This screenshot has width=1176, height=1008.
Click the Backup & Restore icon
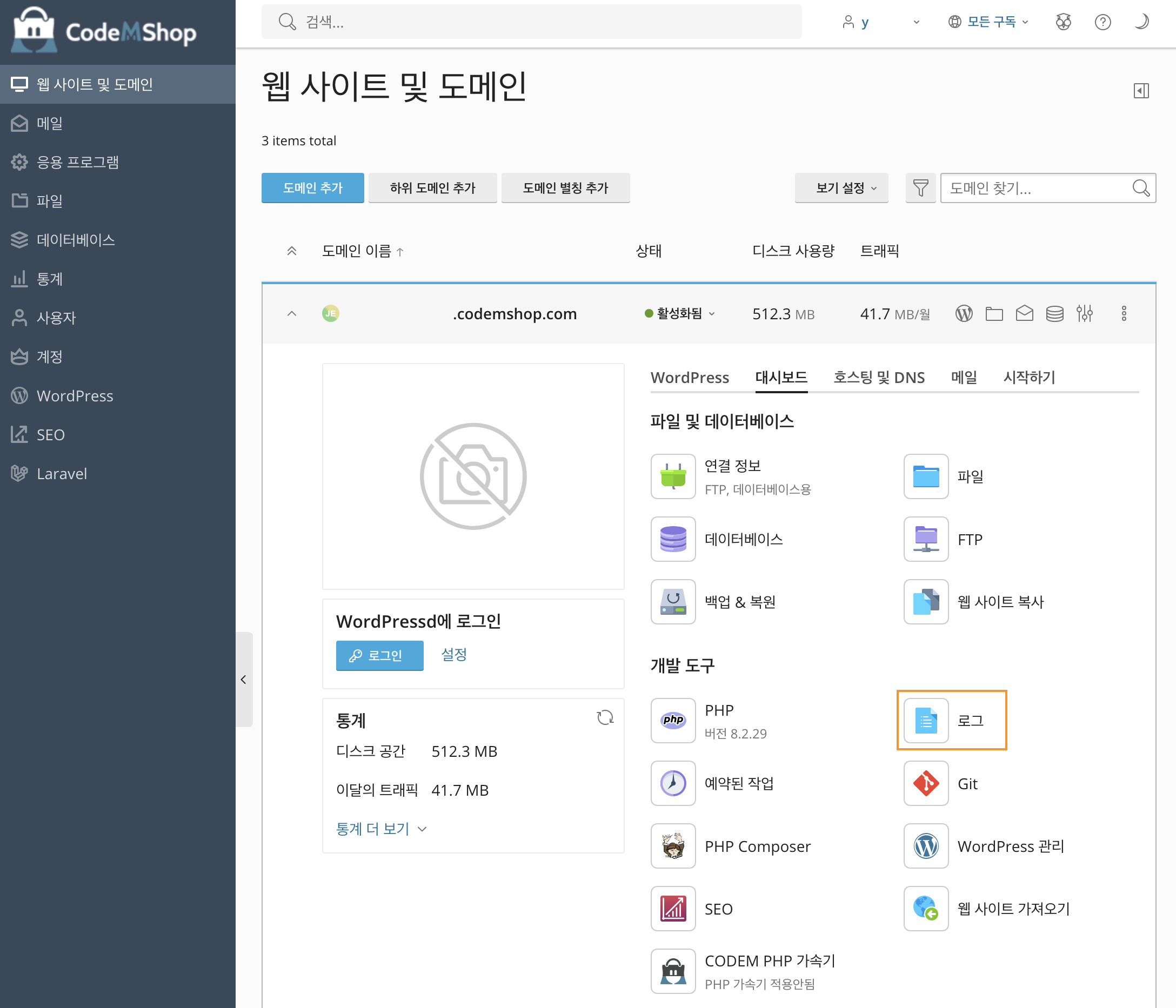[673, 601]
